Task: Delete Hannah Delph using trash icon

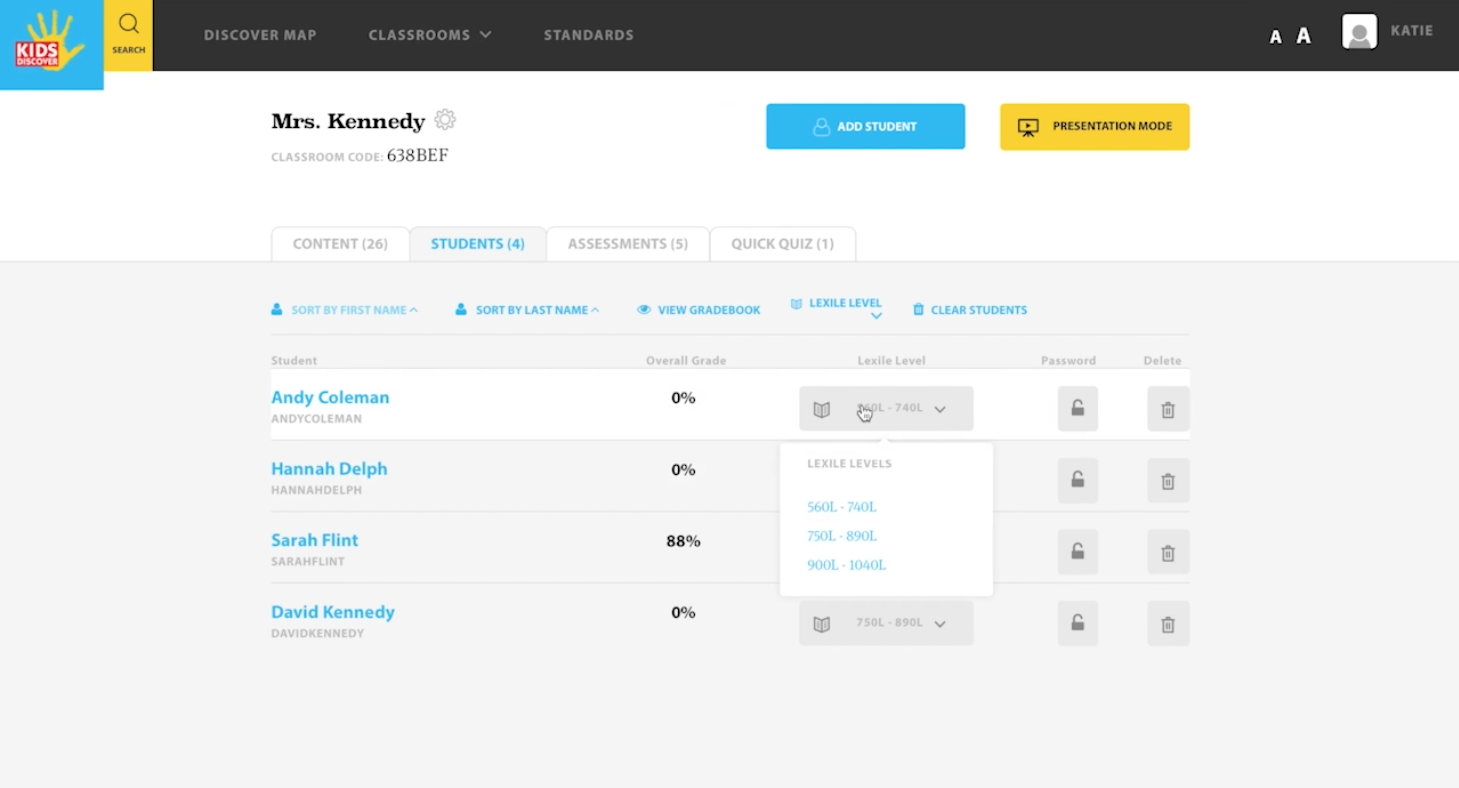Action: [1167, 481]
